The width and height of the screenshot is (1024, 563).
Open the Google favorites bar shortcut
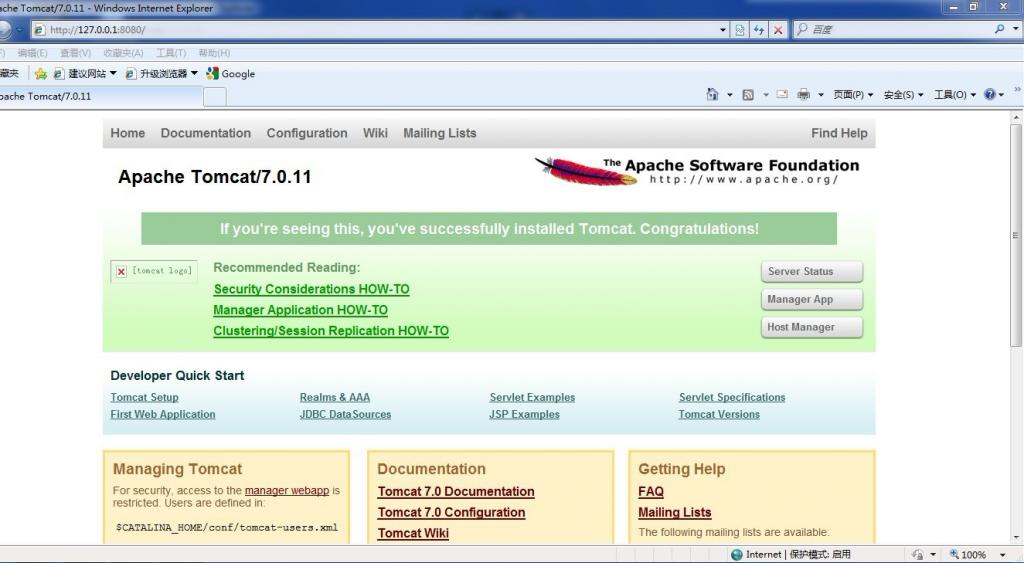[x=231, y=74]
